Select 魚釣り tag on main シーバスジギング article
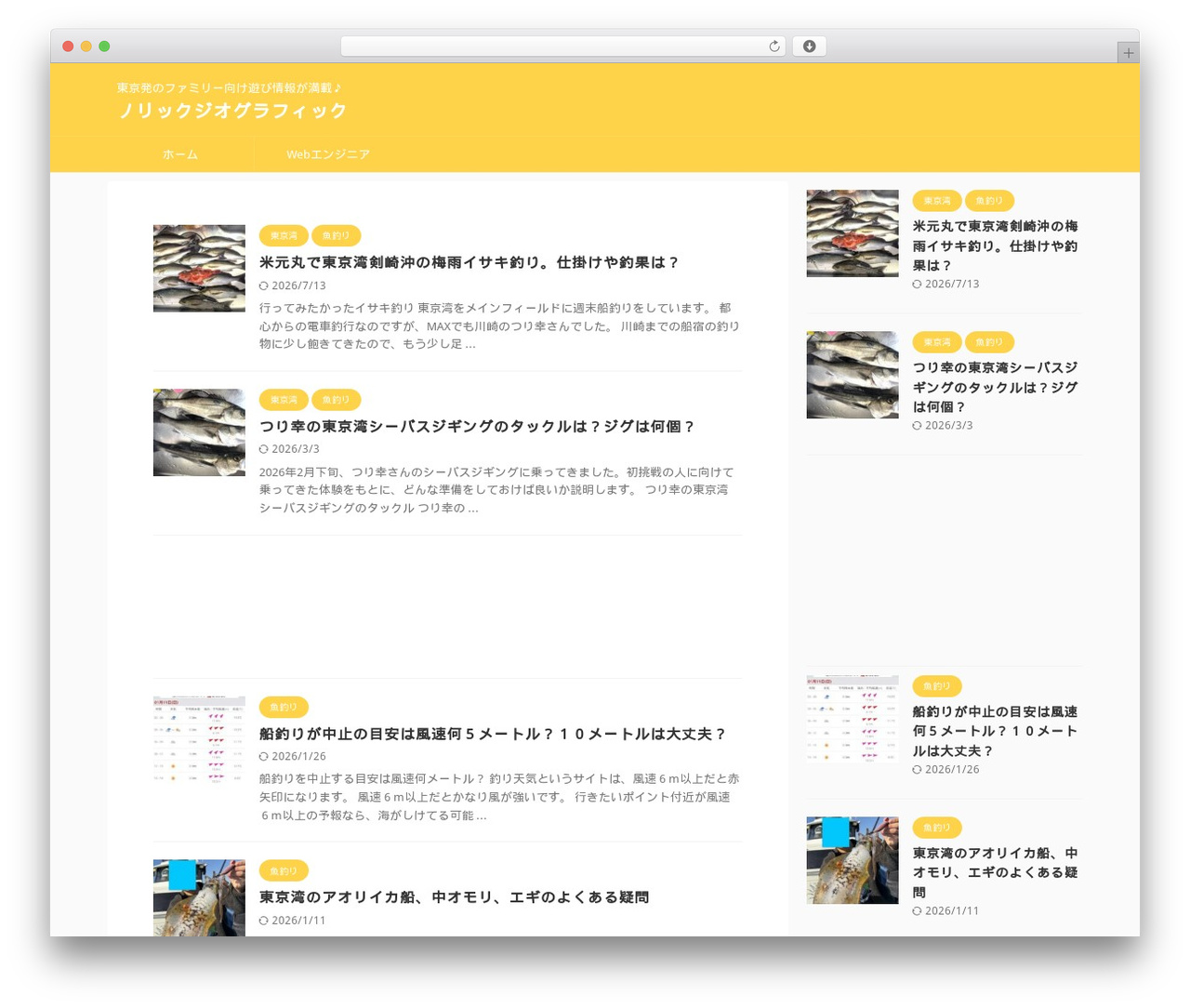This screenshot has height=1008, width=1190. pos(336,400)
